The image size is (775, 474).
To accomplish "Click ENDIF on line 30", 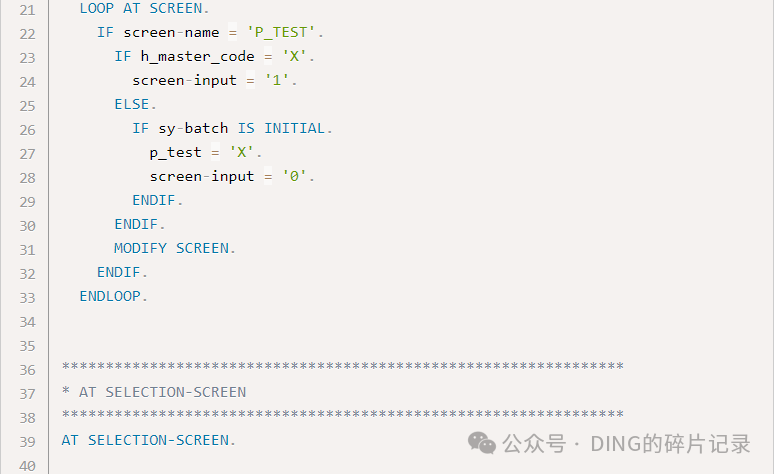I will [x=136, y=224].
